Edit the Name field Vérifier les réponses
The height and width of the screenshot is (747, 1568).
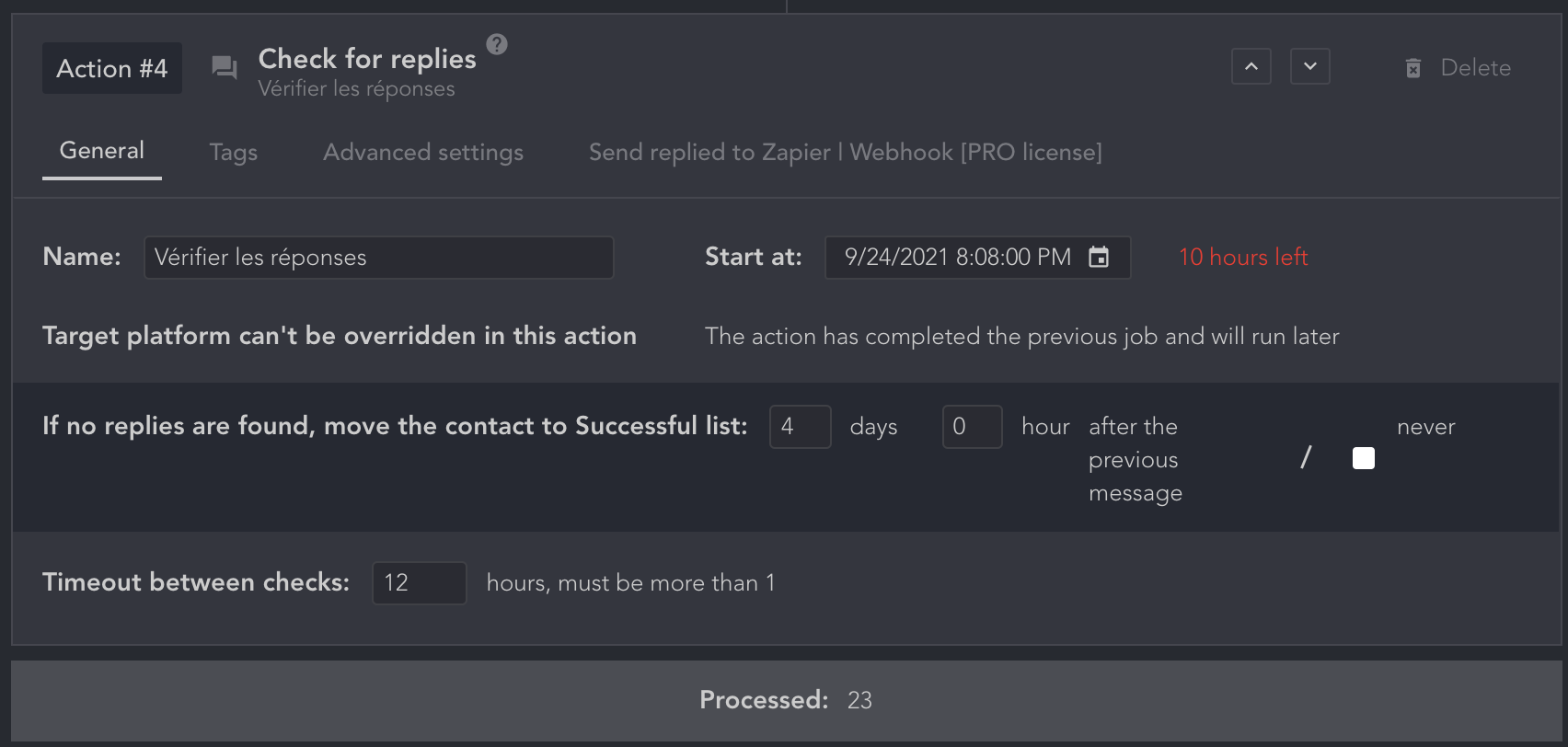(x=378, y=258)
